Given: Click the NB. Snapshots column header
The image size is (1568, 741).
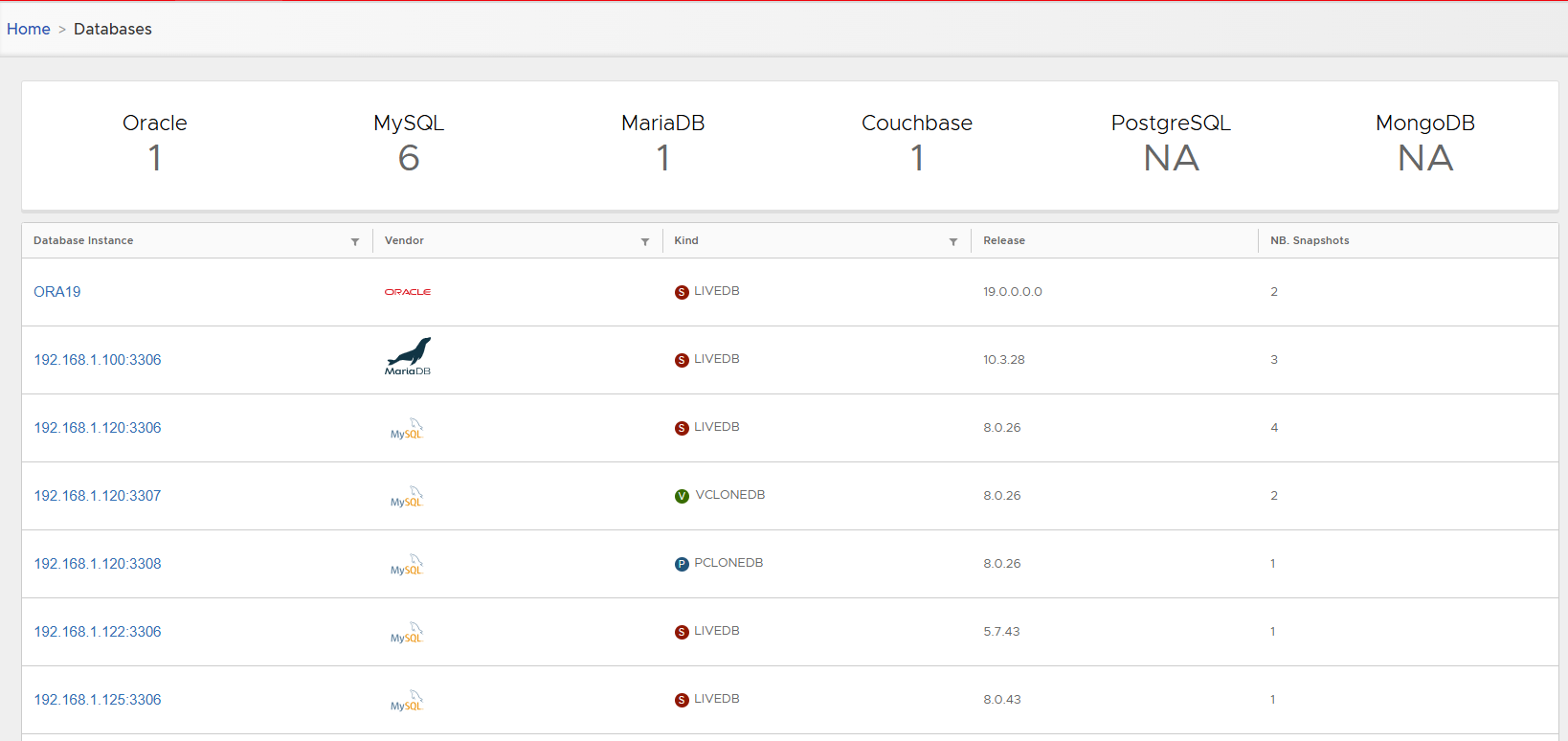Looking at the screenshot, I should 1310,241.
